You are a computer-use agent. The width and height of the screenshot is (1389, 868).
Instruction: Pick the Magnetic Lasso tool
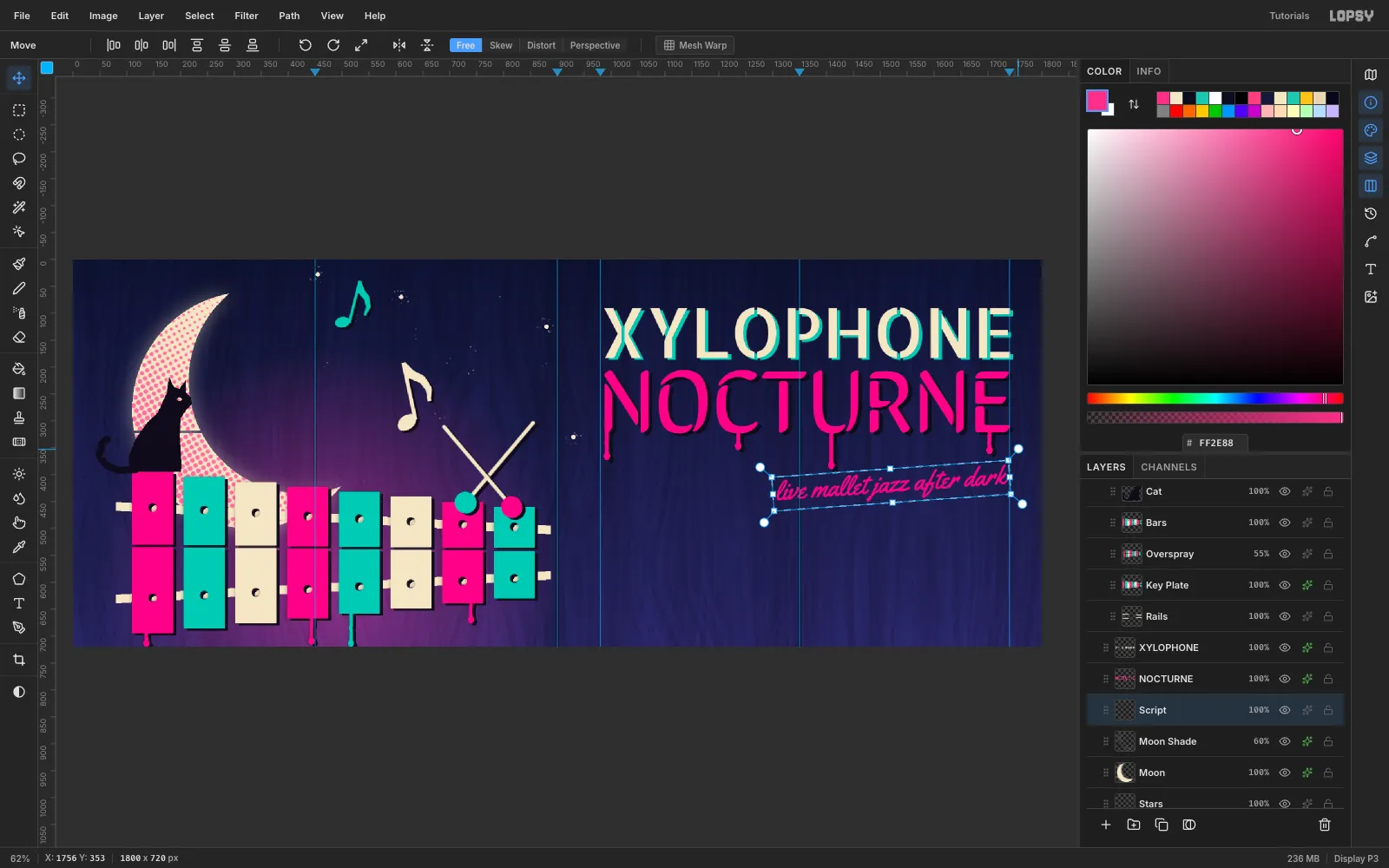coord(19,183)
